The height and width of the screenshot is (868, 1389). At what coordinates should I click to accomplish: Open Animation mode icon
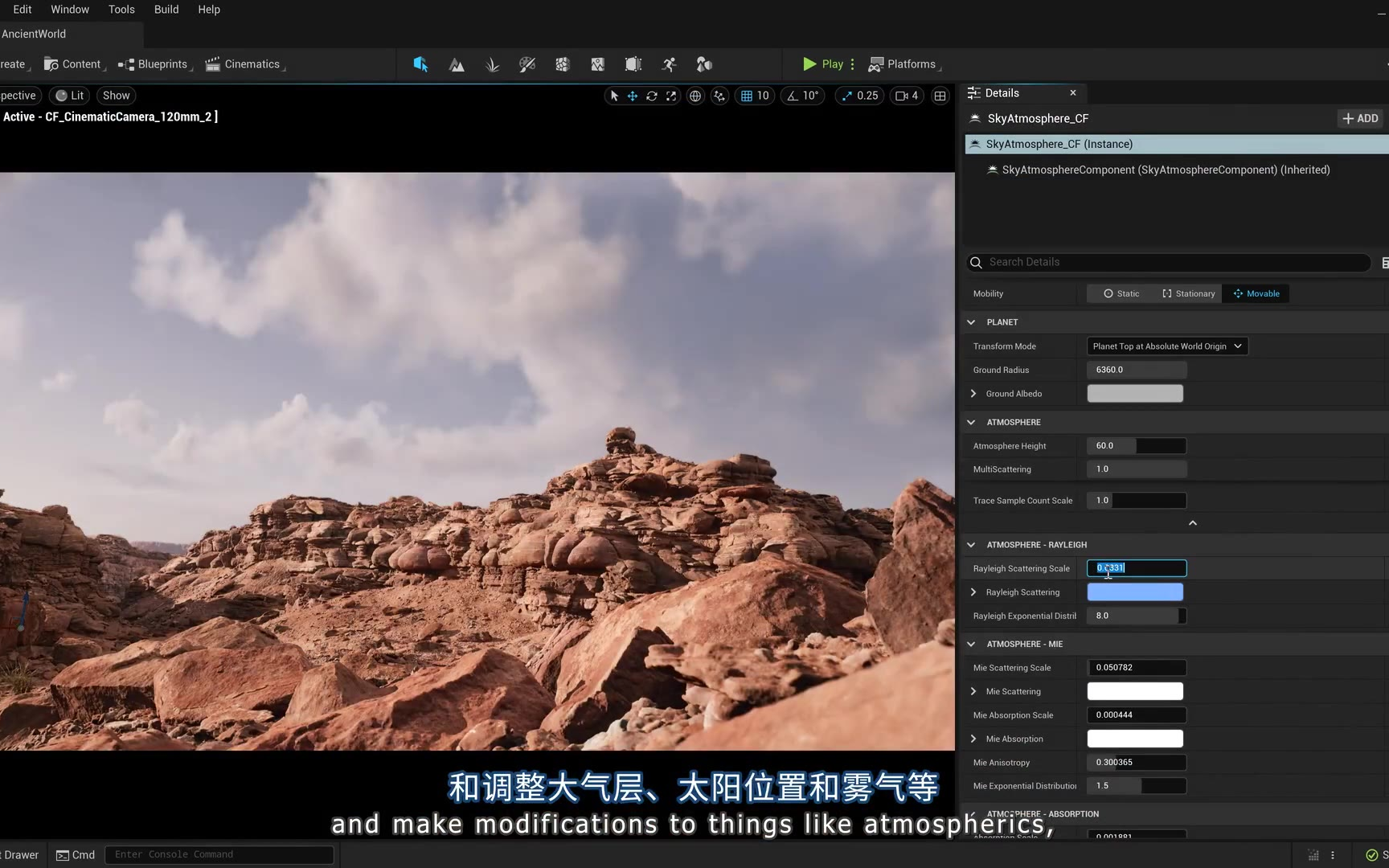pyautogui.click(x=669, y=64)
